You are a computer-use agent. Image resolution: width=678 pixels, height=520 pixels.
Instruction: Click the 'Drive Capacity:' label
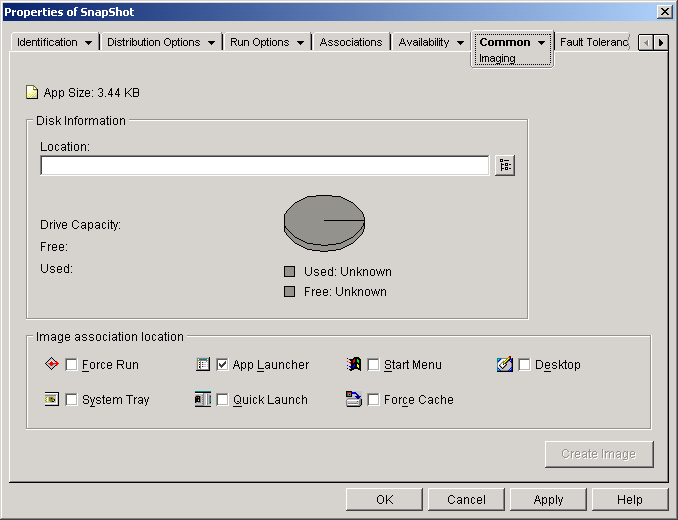click(80, 225)
